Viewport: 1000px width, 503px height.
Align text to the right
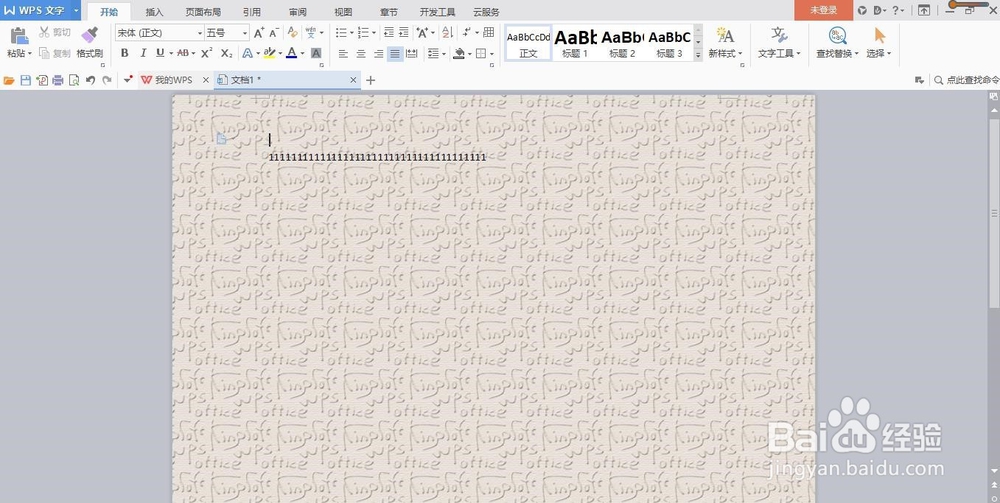[x=378, y=54]
